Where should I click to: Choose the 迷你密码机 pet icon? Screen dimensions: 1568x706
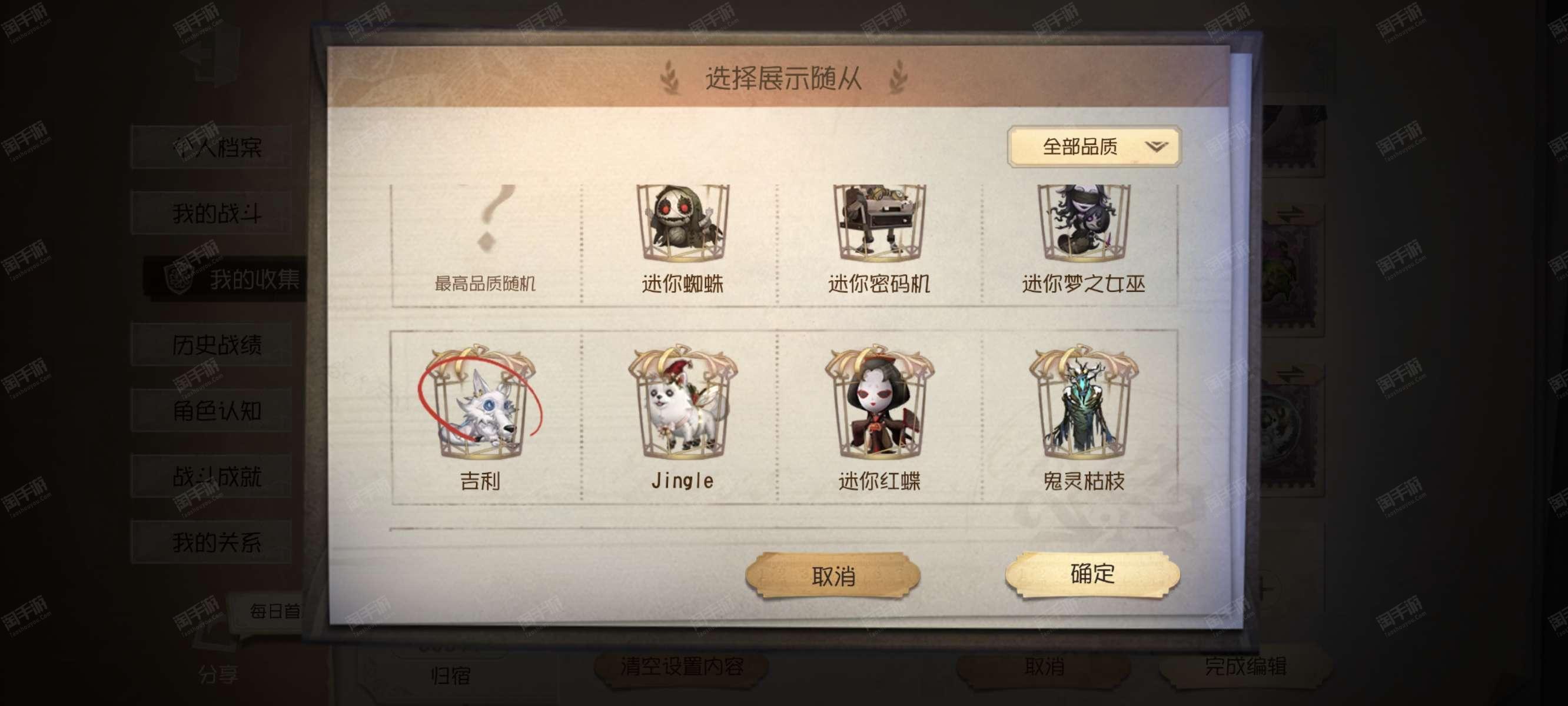879,224
